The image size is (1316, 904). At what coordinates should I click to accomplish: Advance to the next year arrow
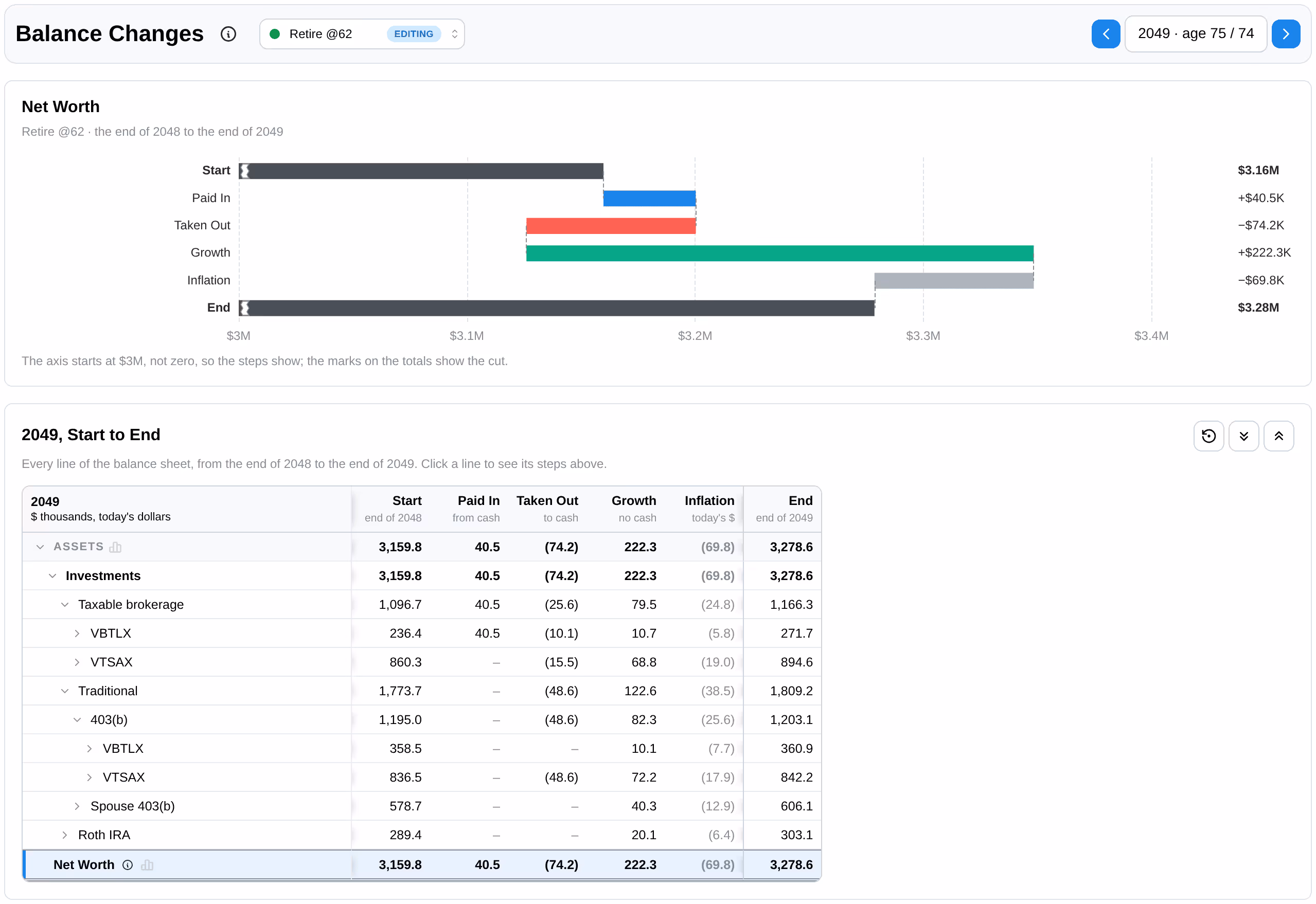[x=1286, y=34]
